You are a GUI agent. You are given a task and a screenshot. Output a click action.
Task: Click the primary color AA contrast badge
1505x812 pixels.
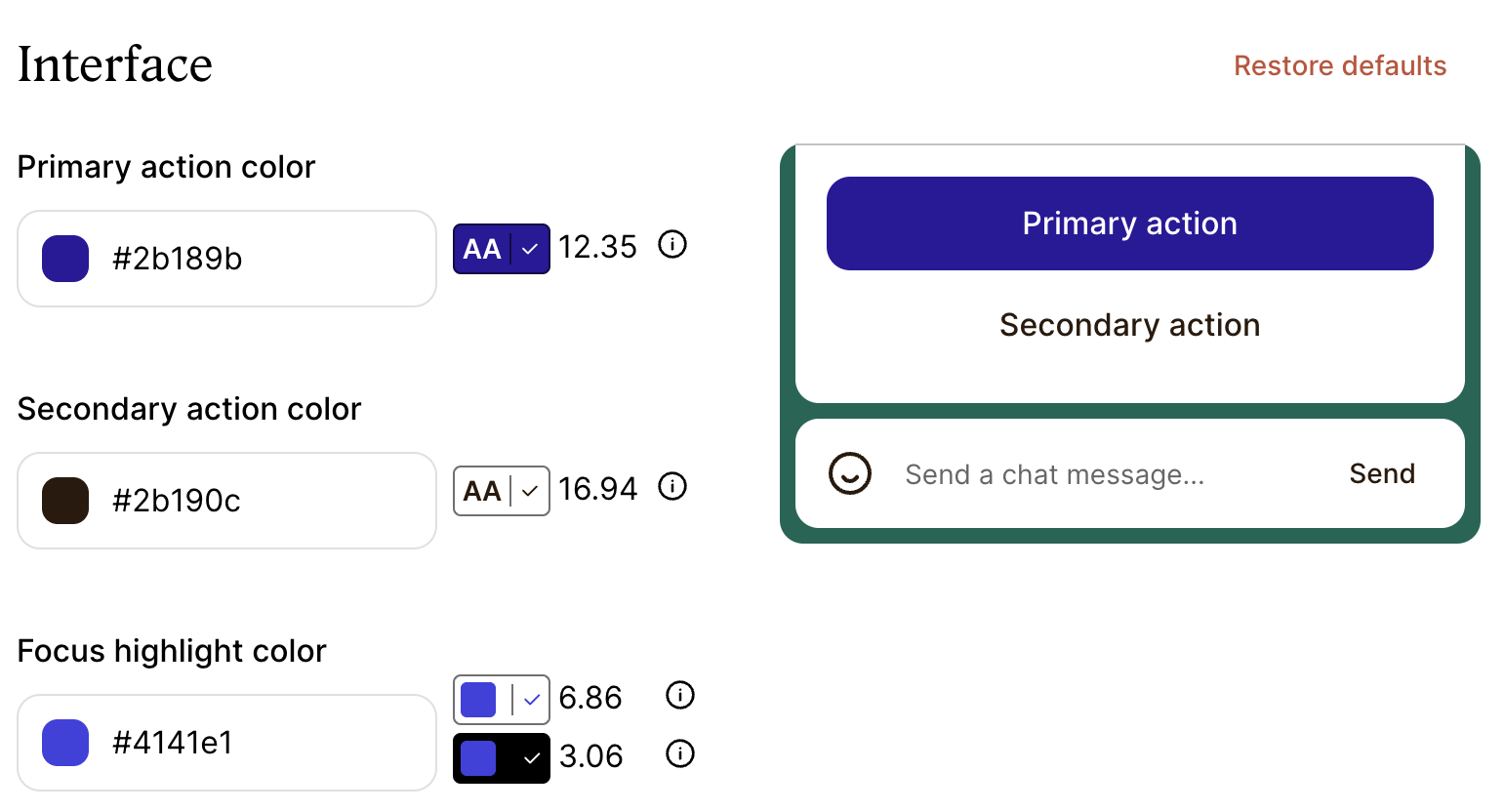pyautogui.click(x=501, y=249)
